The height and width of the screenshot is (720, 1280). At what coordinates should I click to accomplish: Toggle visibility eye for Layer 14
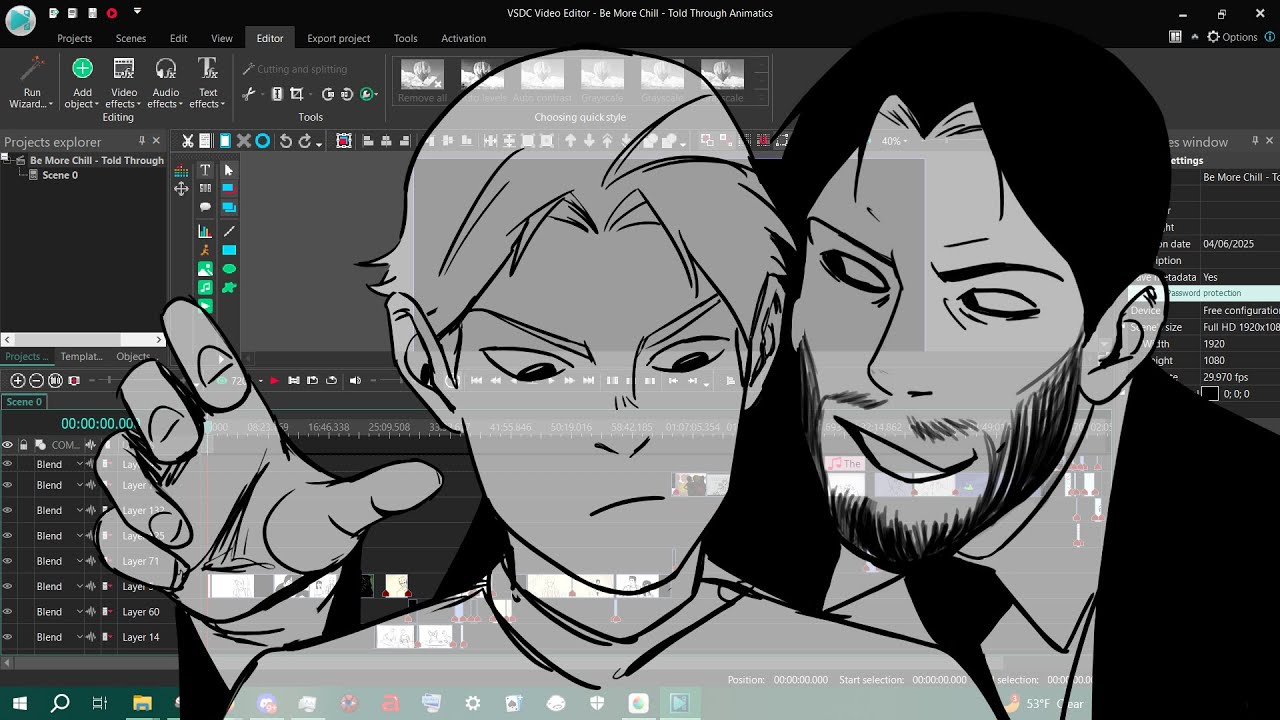pyautogui.click(x=7, y=637)
